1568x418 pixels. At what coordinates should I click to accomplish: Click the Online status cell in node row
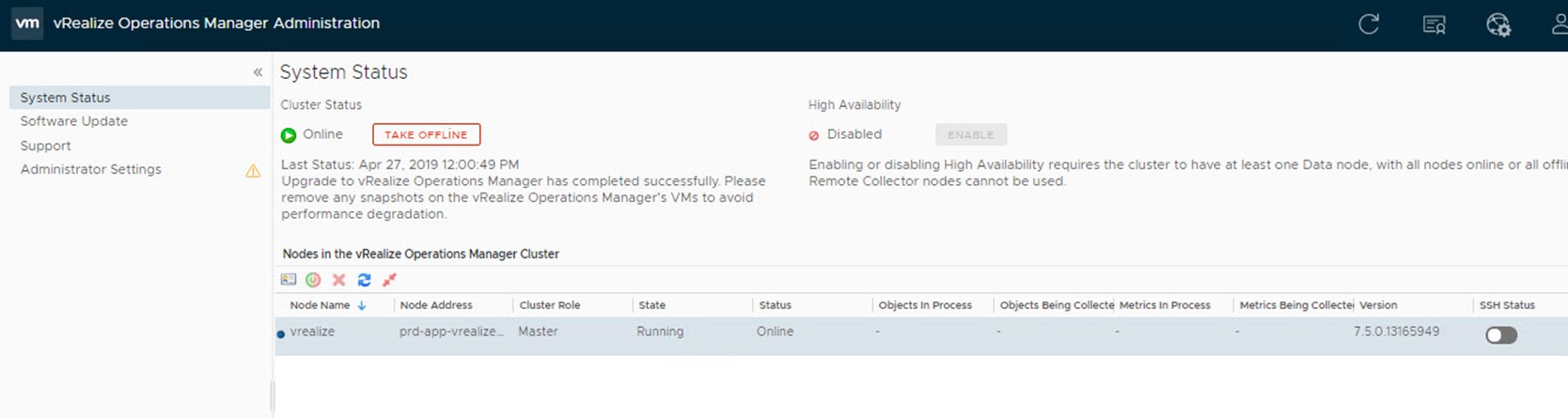point(775,332)
